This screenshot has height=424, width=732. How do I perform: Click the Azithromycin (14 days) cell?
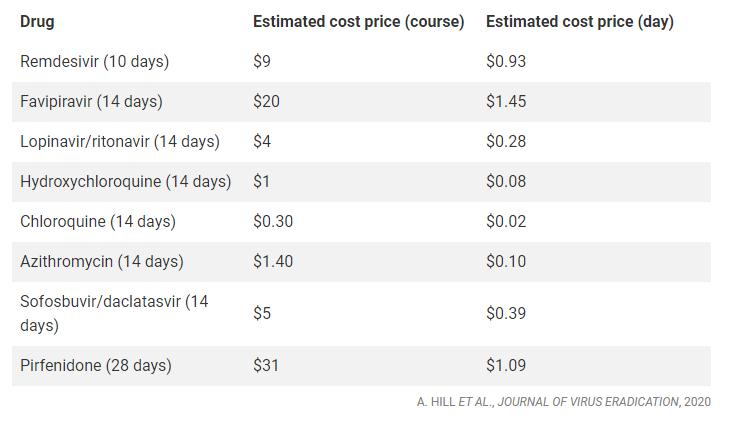(102, 261)
